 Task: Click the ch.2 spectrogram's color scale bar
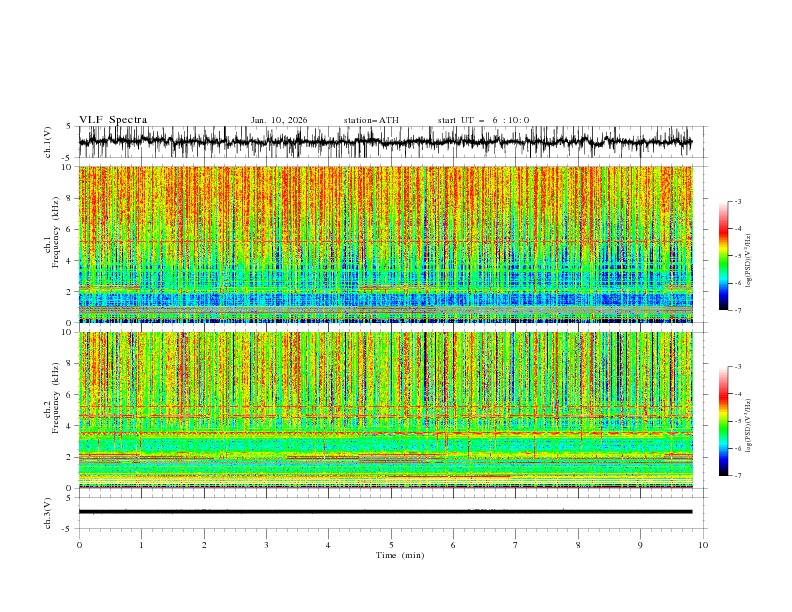click(x=724, y=421)
